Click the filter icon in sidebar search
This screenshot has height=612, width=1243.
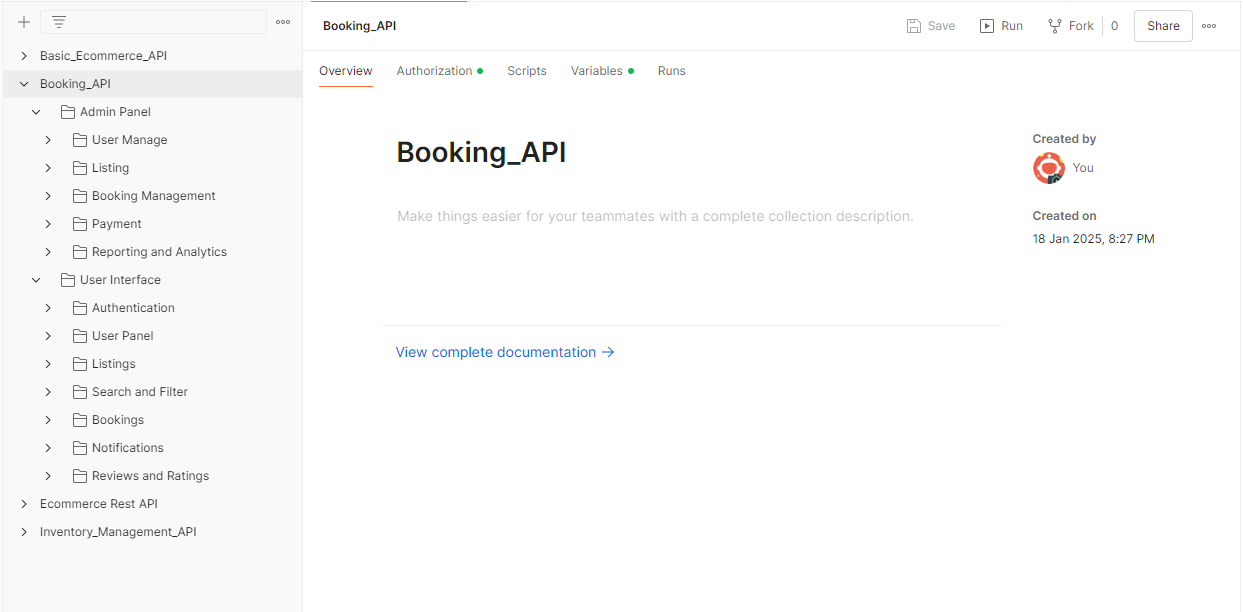pos(59,22)
